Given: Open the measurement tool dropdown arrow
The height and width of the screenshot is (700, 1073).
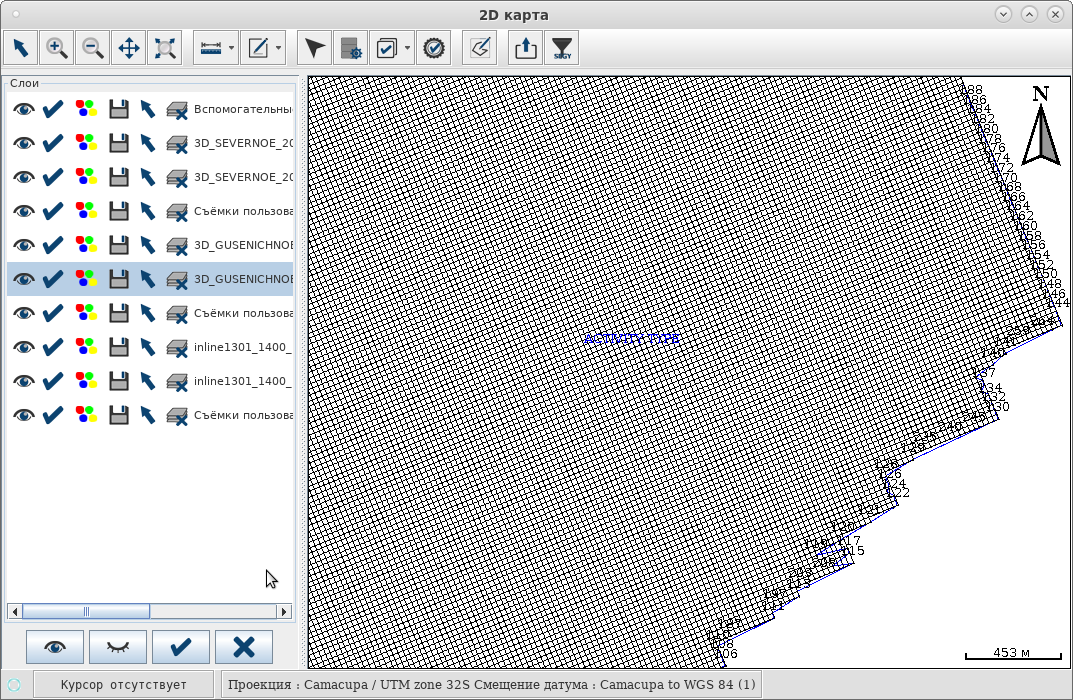Looking at the screenshot, I should (x=231, y=48).
